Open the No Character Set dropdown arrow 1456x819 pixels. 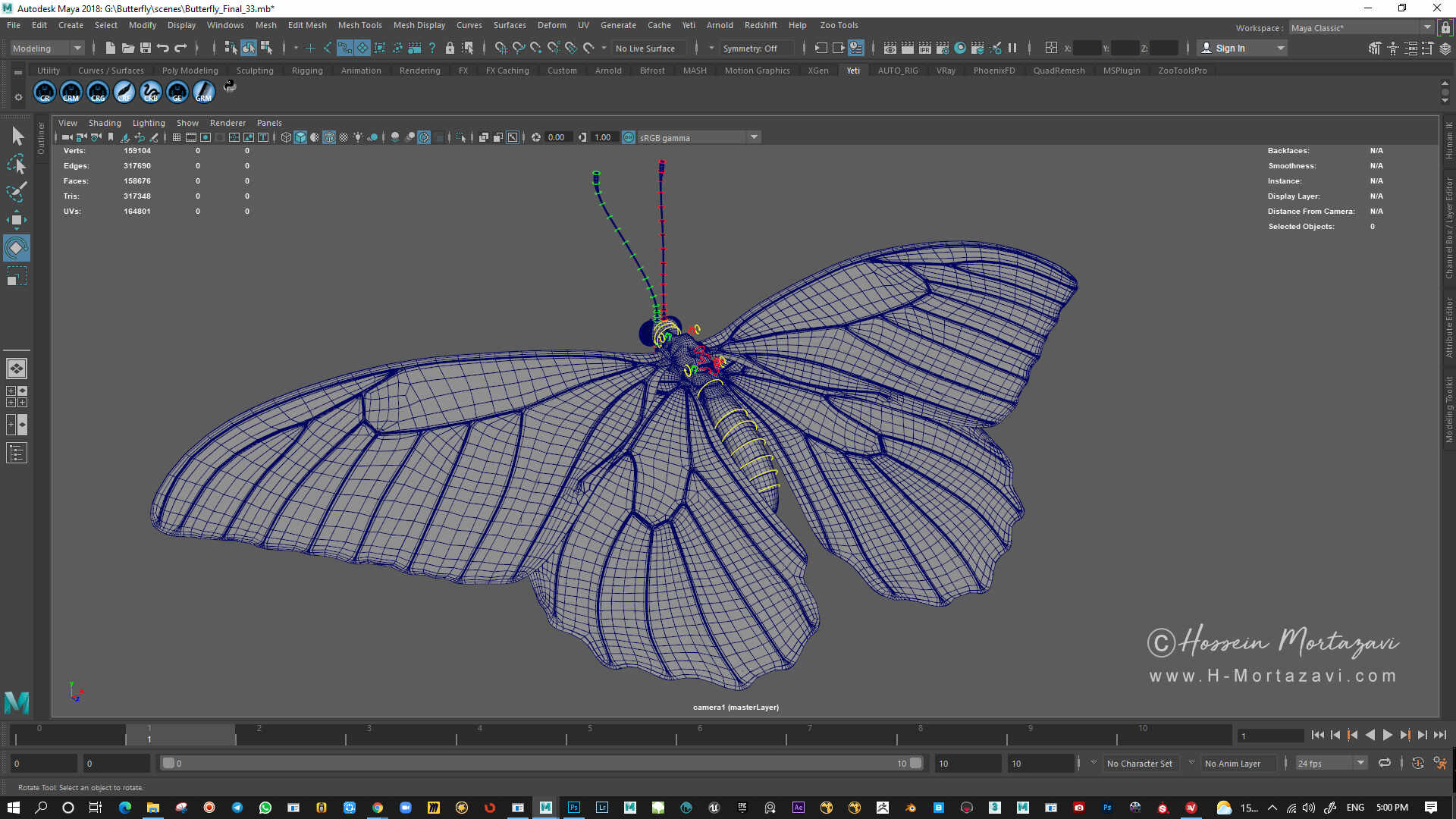pos(1094,763)
